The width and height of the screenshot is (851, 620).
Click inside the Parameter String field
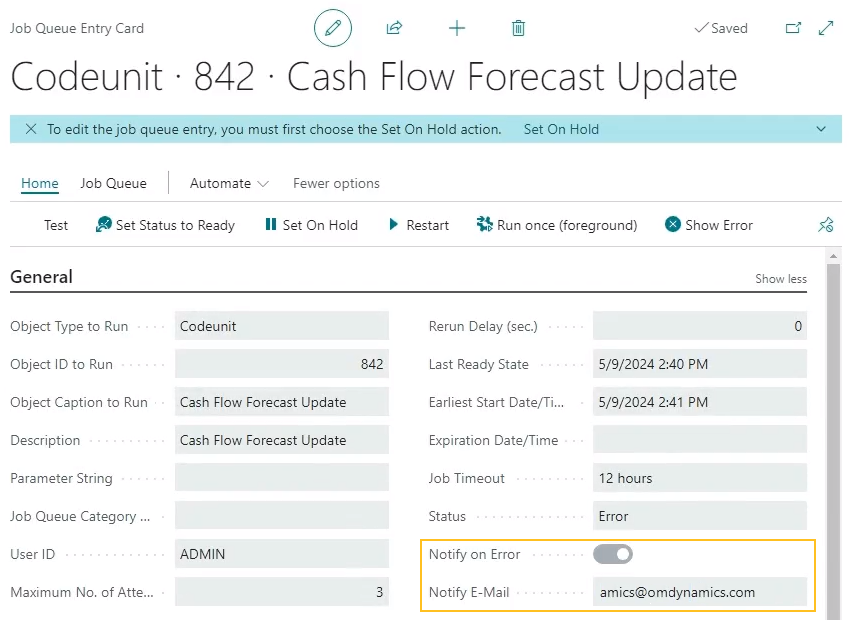click(281, 478)
